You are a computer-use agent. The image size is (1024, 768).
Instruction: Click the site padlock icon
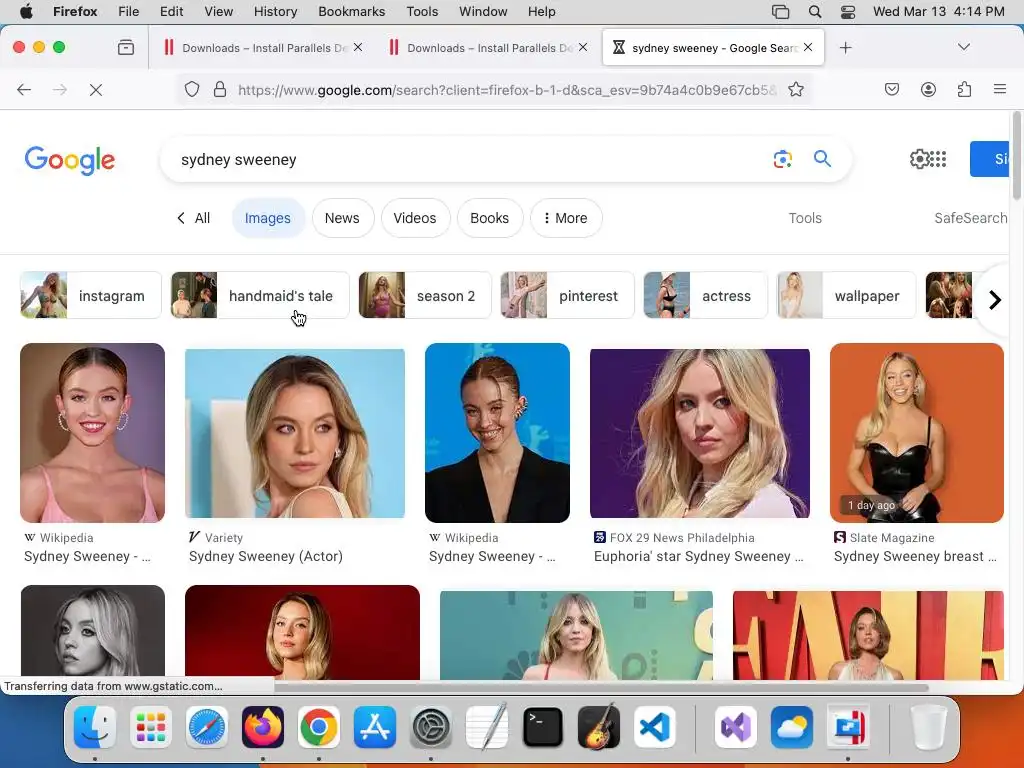coord(220,89)
